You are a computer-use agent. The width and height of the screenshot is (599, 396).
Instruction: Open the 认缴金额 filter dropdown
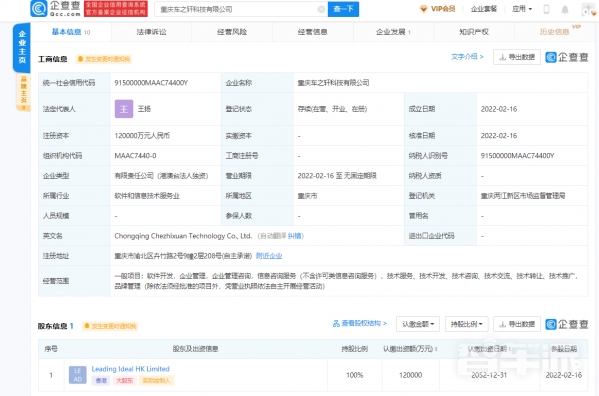click(x=418, y=324)
